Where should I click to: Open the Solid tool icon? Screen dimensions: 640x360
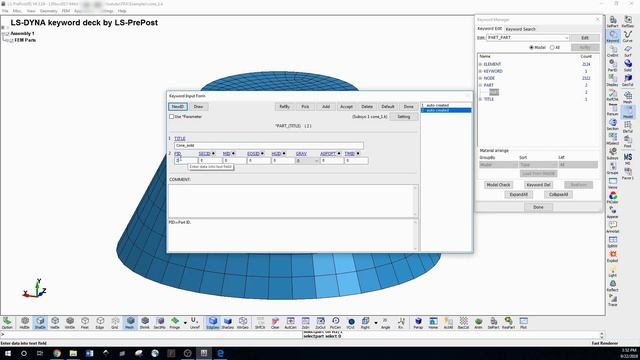[628, 65]
